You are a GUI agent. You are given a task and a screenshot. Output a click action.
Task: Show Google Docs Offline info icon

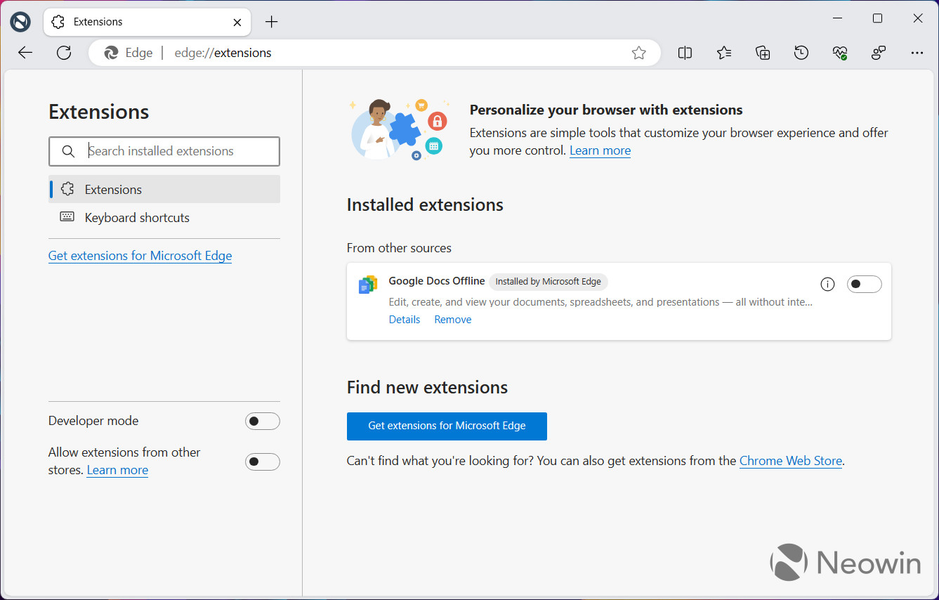click(827, 284)
